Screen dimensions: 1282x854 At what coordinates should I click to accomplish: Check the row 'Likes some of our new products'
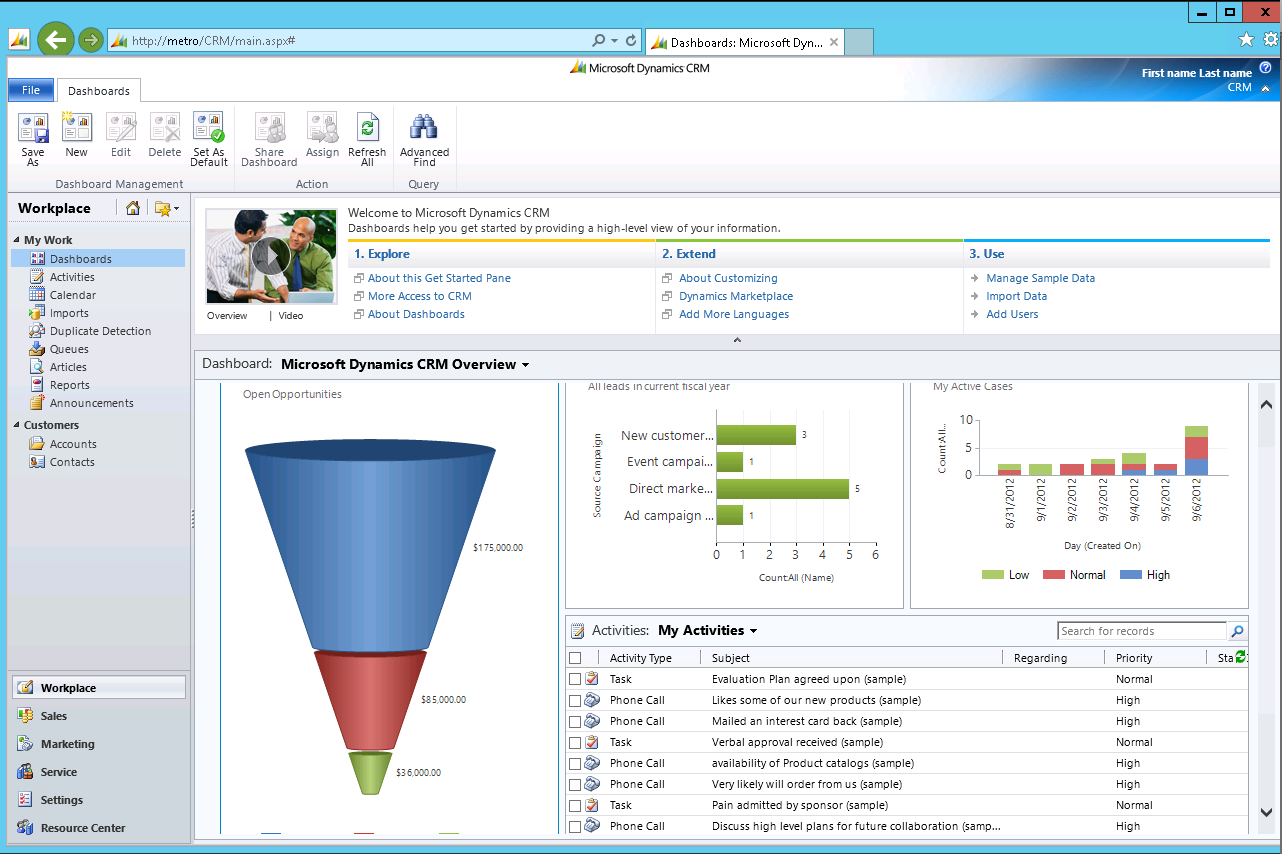pyautogui.click(x=575, y=700)
